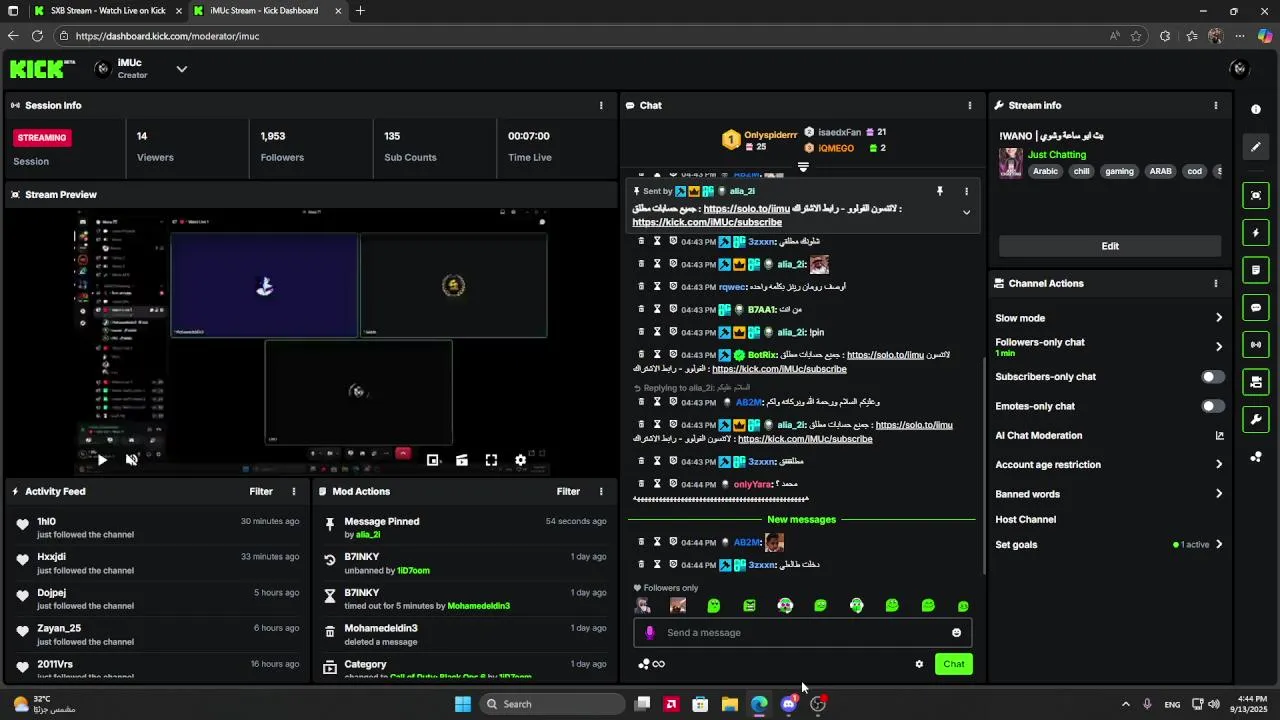
Task: Click the taskbar Search box
Action: coord(553,704)
